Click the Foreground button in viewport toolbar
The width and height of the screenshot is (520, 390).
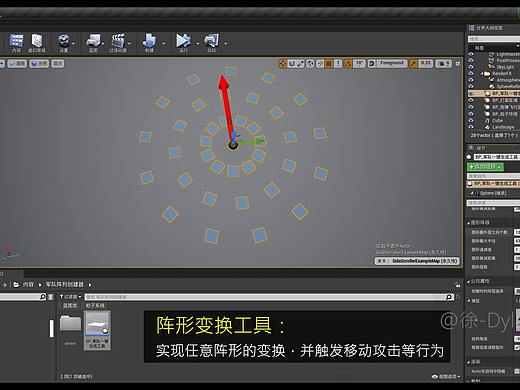click(392, 63)
